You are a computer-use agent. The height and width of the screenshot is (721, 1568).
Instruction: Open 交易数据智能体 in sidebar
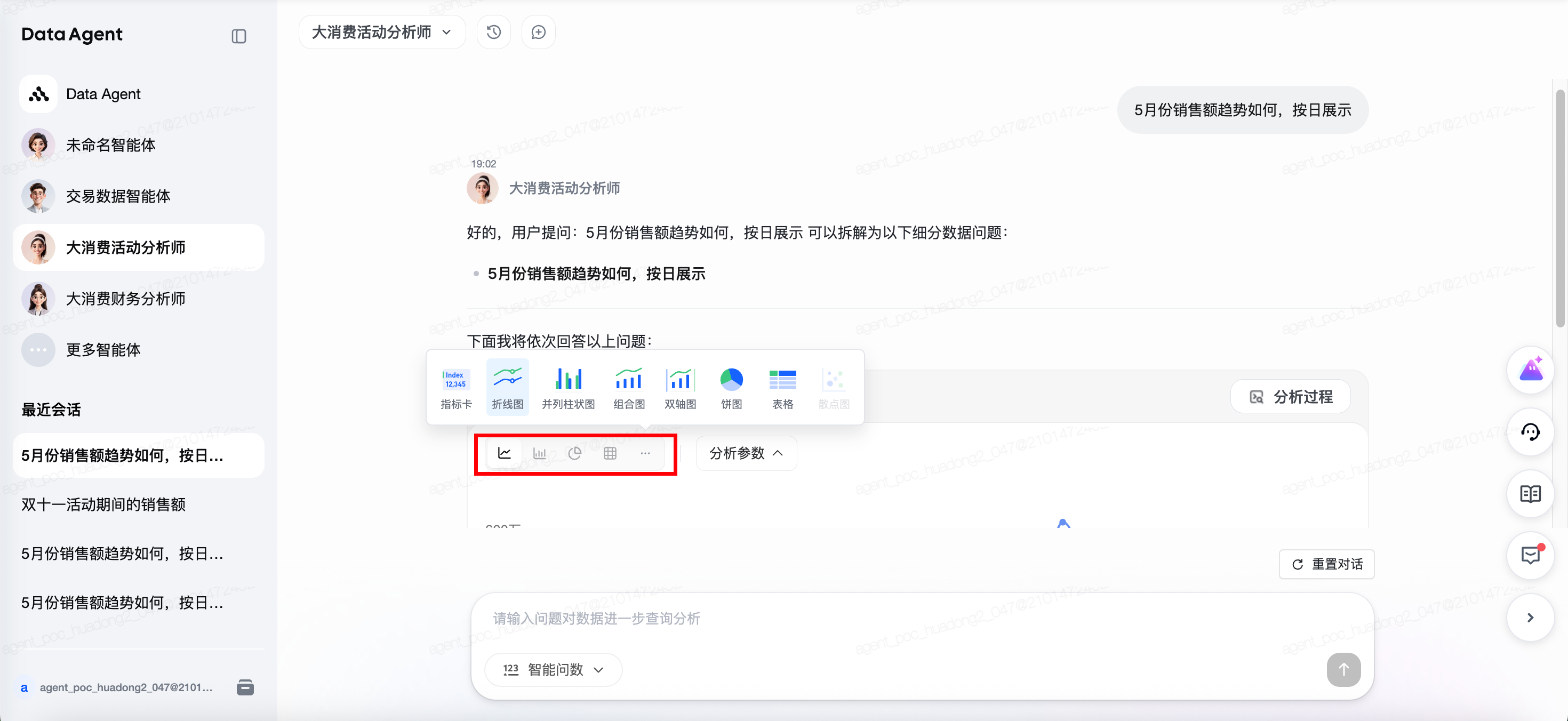point(118,196)
